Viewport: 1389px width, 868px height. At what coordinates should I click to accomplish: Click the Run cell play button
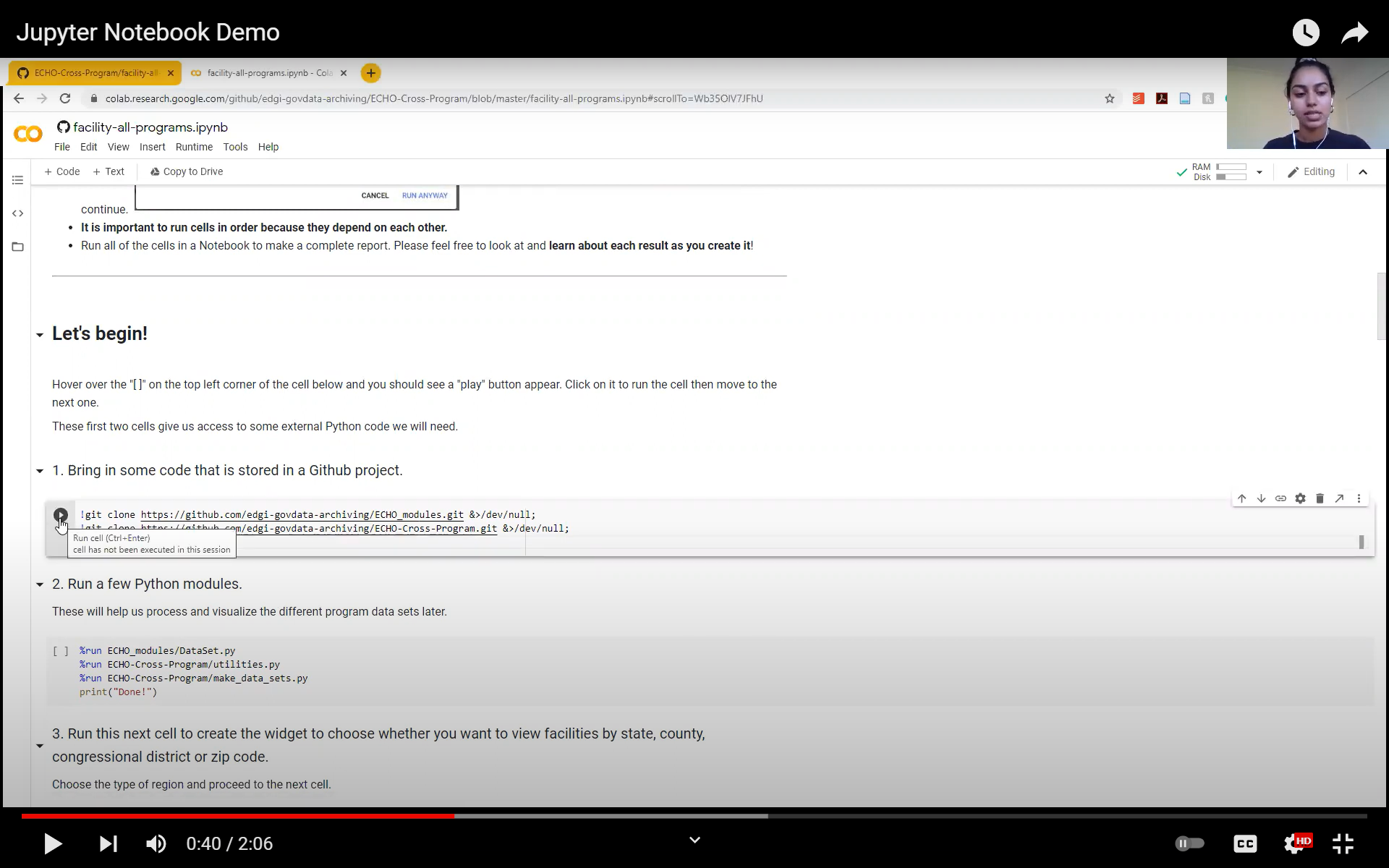[x=60, y=515]
